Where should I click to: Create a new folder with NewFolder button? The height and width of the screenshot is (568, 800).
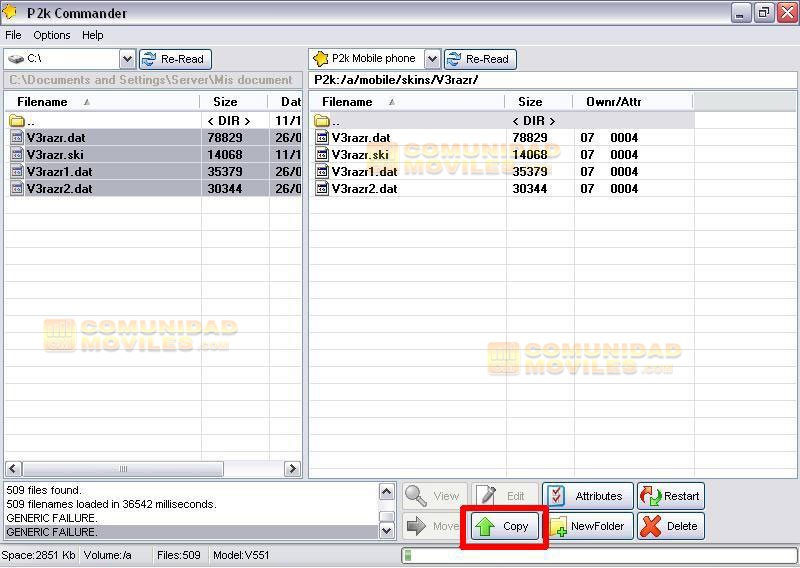click(x=588, y=526)
